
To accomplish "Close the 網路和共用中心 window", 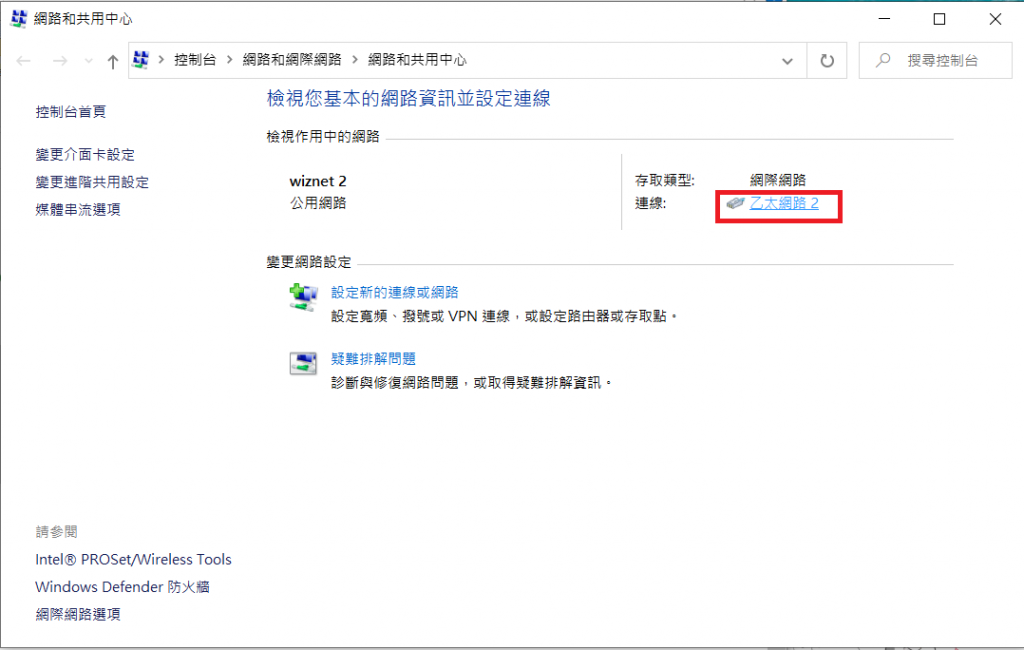I will tap(995, 19).
